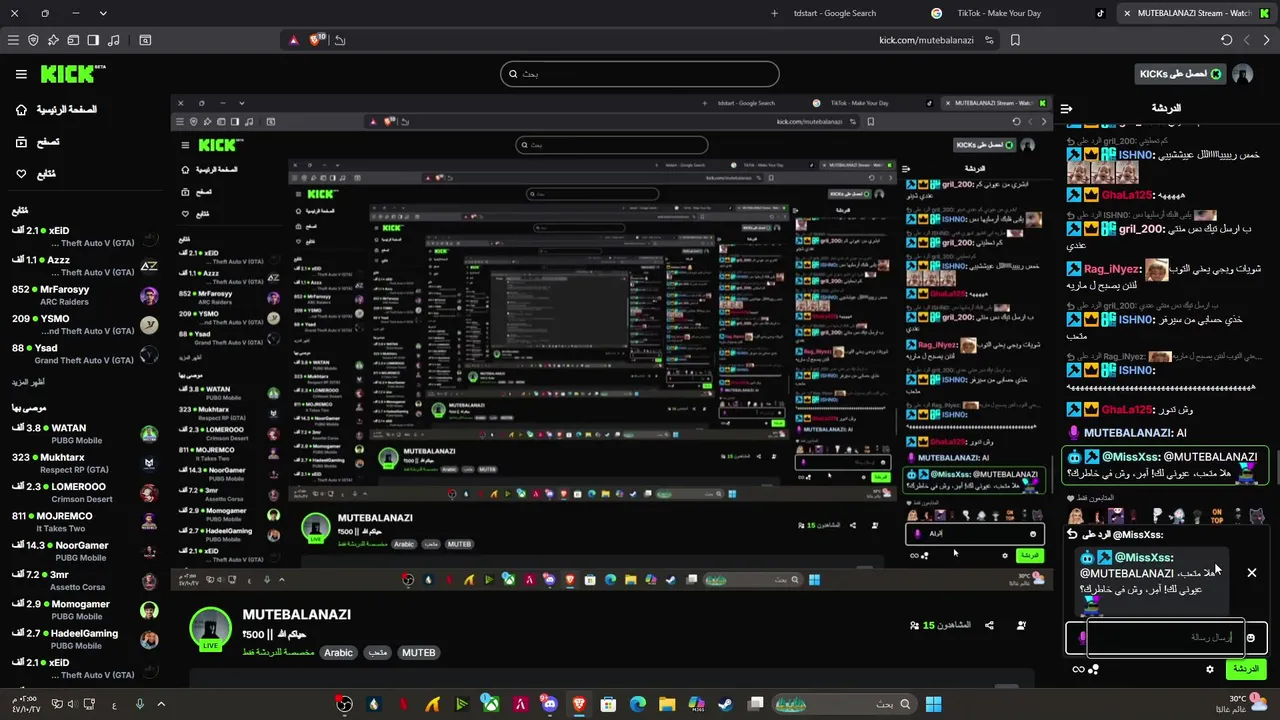Open chat settings gear icon
The height and width of the screenshot is (720, 1280).
pyautogui.click(x=1210, y=670)
